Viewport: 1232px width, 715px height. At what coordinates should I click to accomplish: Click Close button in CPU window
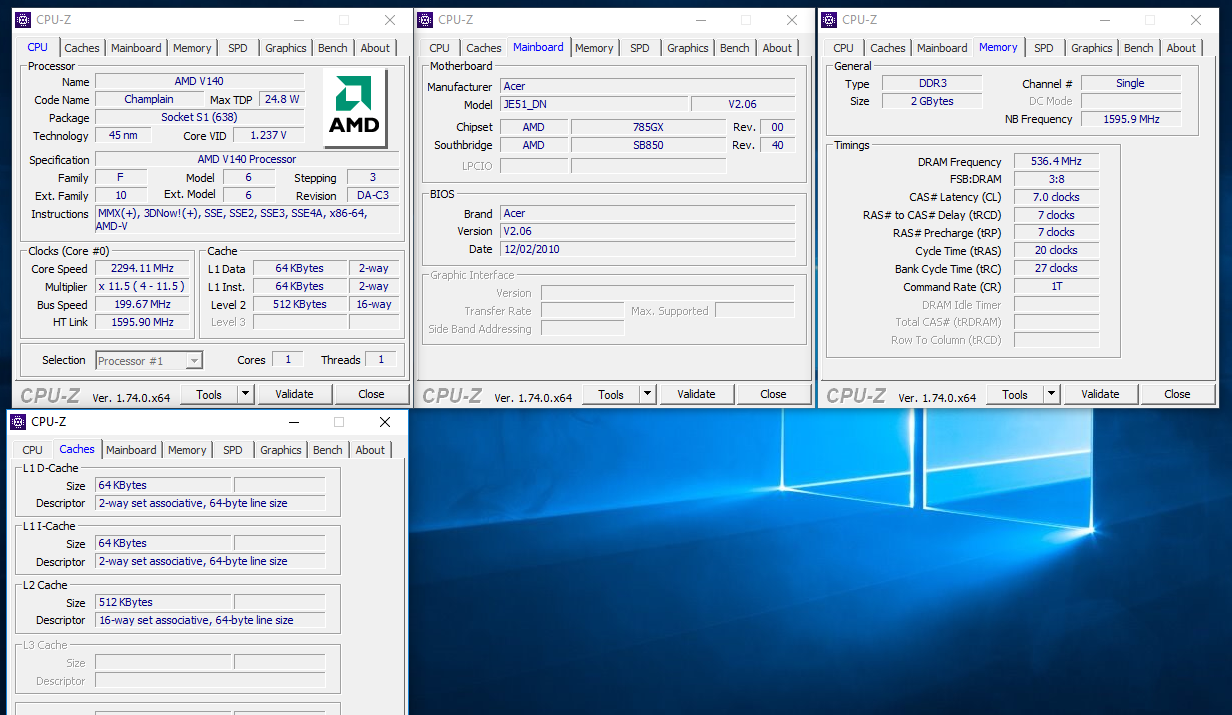pos(371,394)
